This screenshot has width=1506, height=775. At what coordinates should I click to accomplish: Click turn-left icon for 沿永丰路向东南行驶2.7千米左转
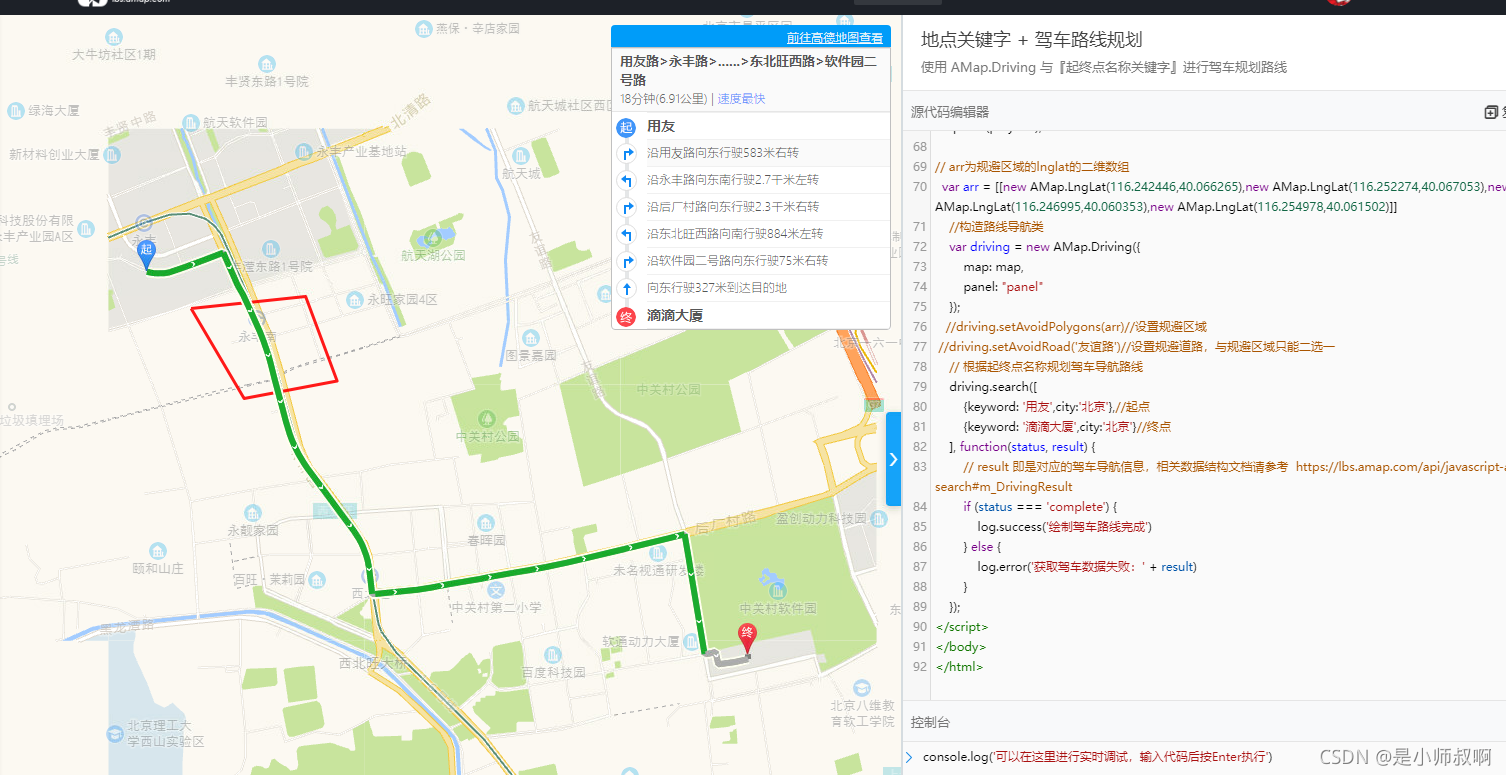click(627, 180)
